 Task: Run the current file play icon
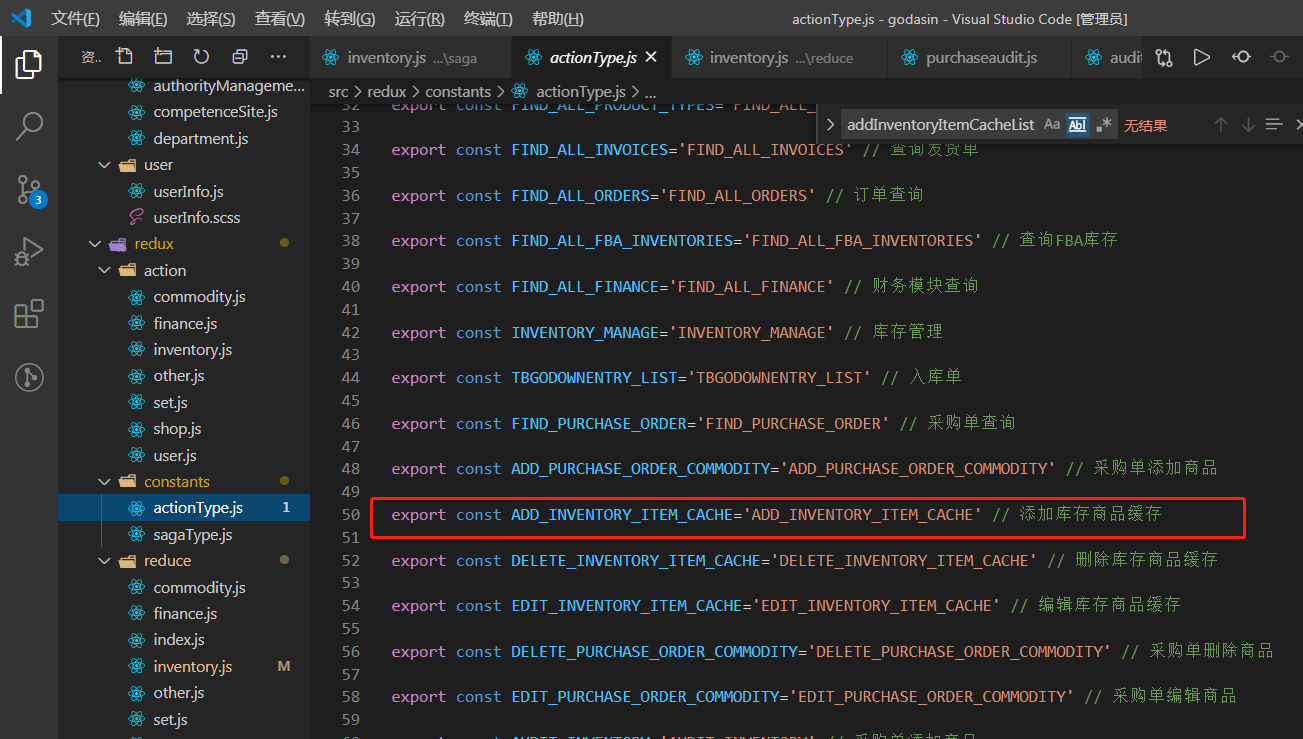[1202, 58]
